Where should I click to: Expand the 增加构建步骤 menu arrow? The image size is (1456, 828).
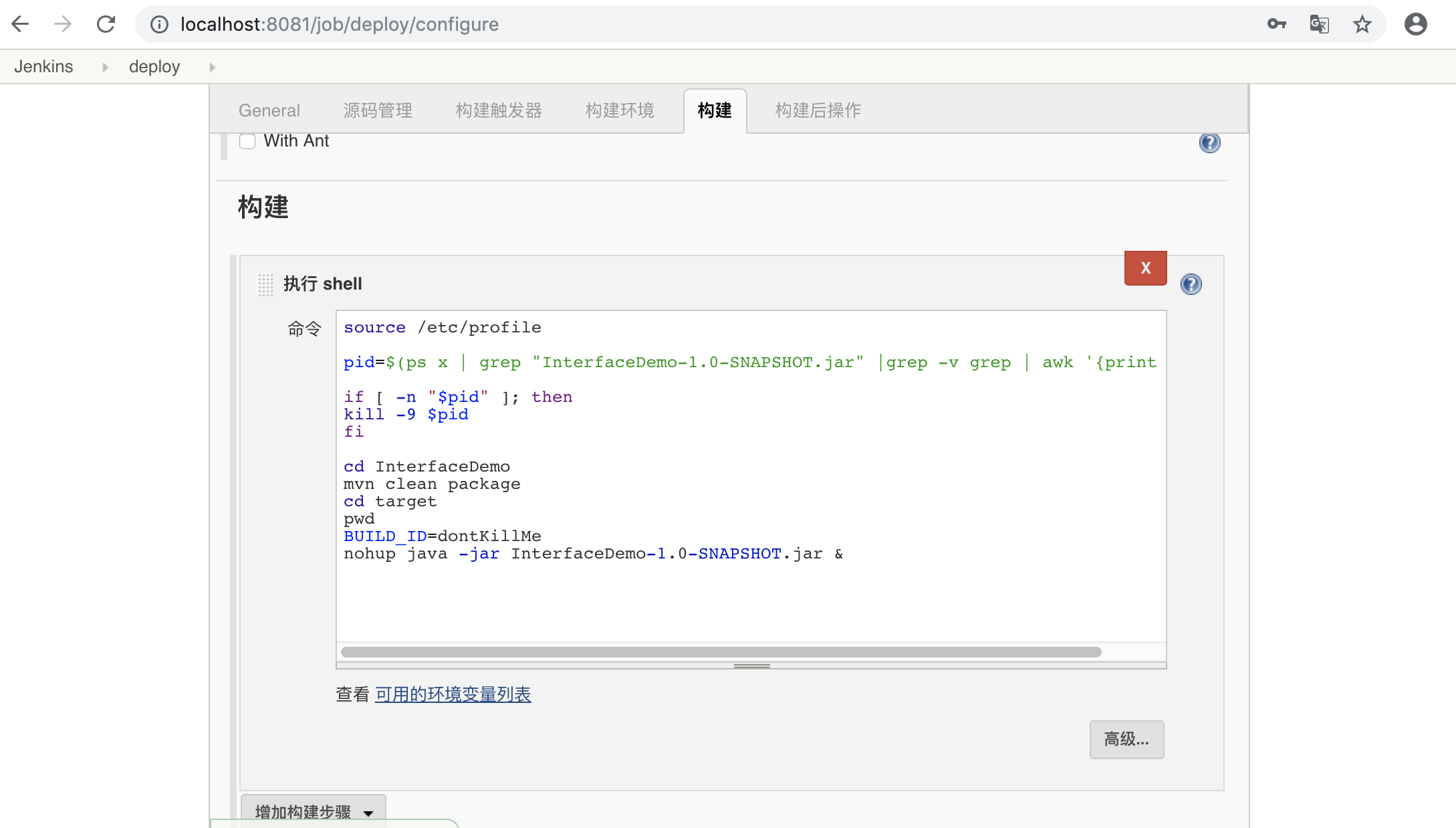[370, 812]
